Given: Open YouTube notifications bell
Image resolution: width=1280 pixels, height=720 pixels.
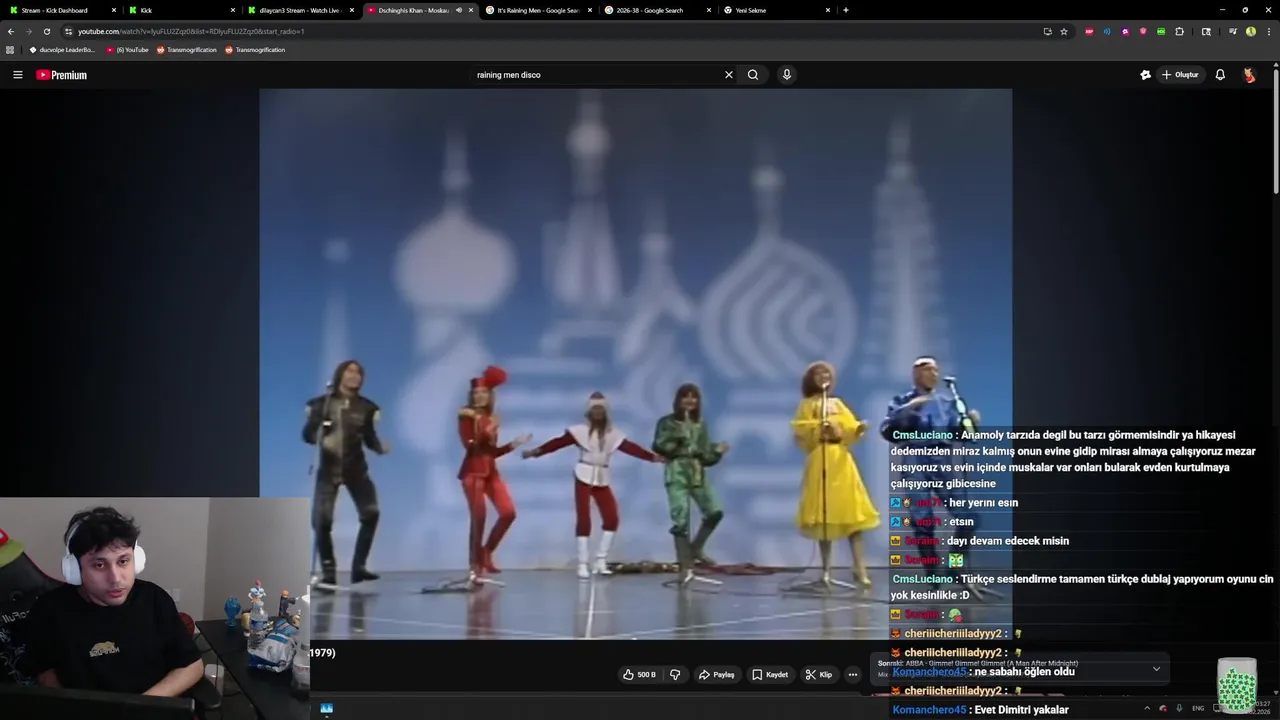Looking at the screenshot, I should coord(1220,75).
